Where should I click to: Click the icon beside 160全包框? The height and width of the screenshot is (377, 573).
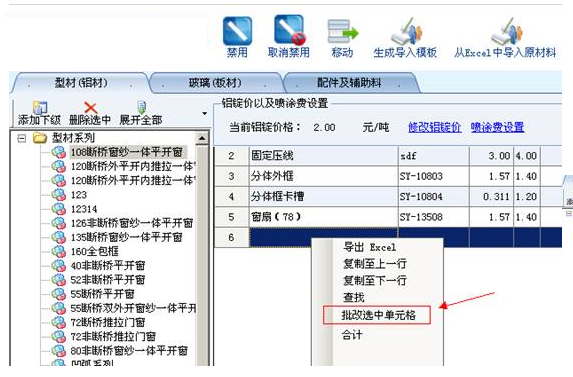[58, 251]
